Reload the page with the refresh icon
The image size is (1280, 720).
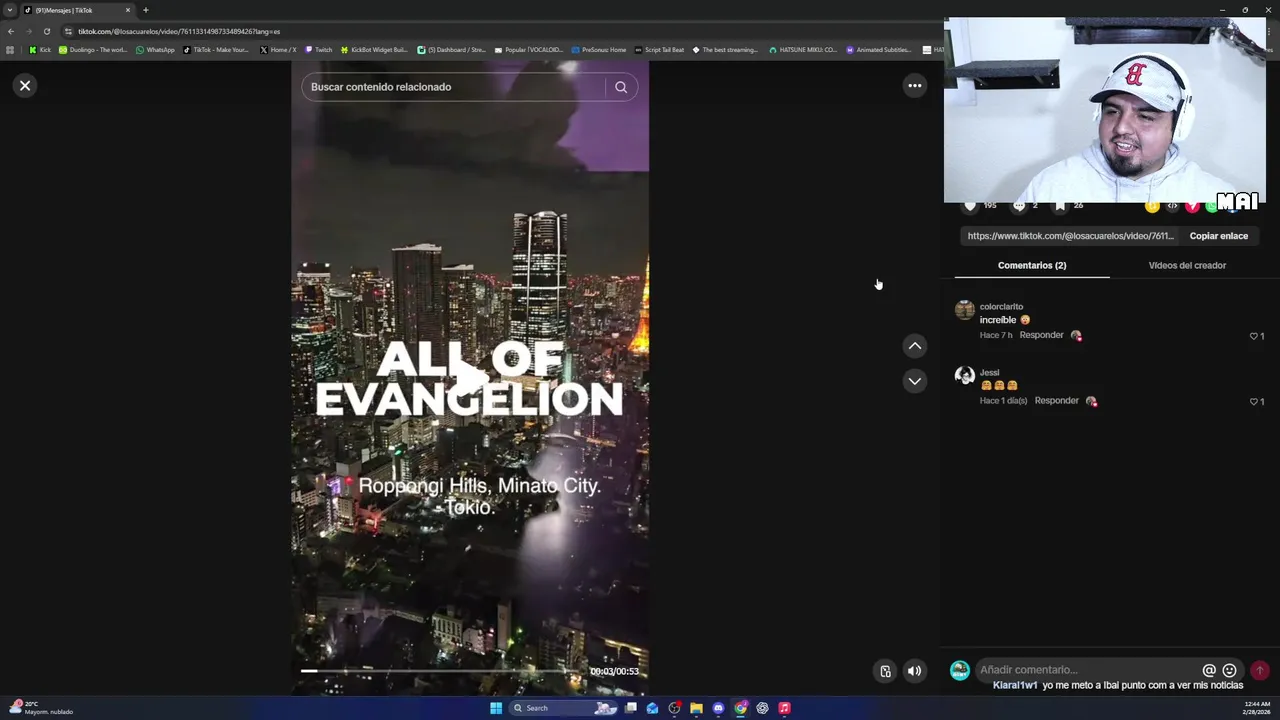46,31
